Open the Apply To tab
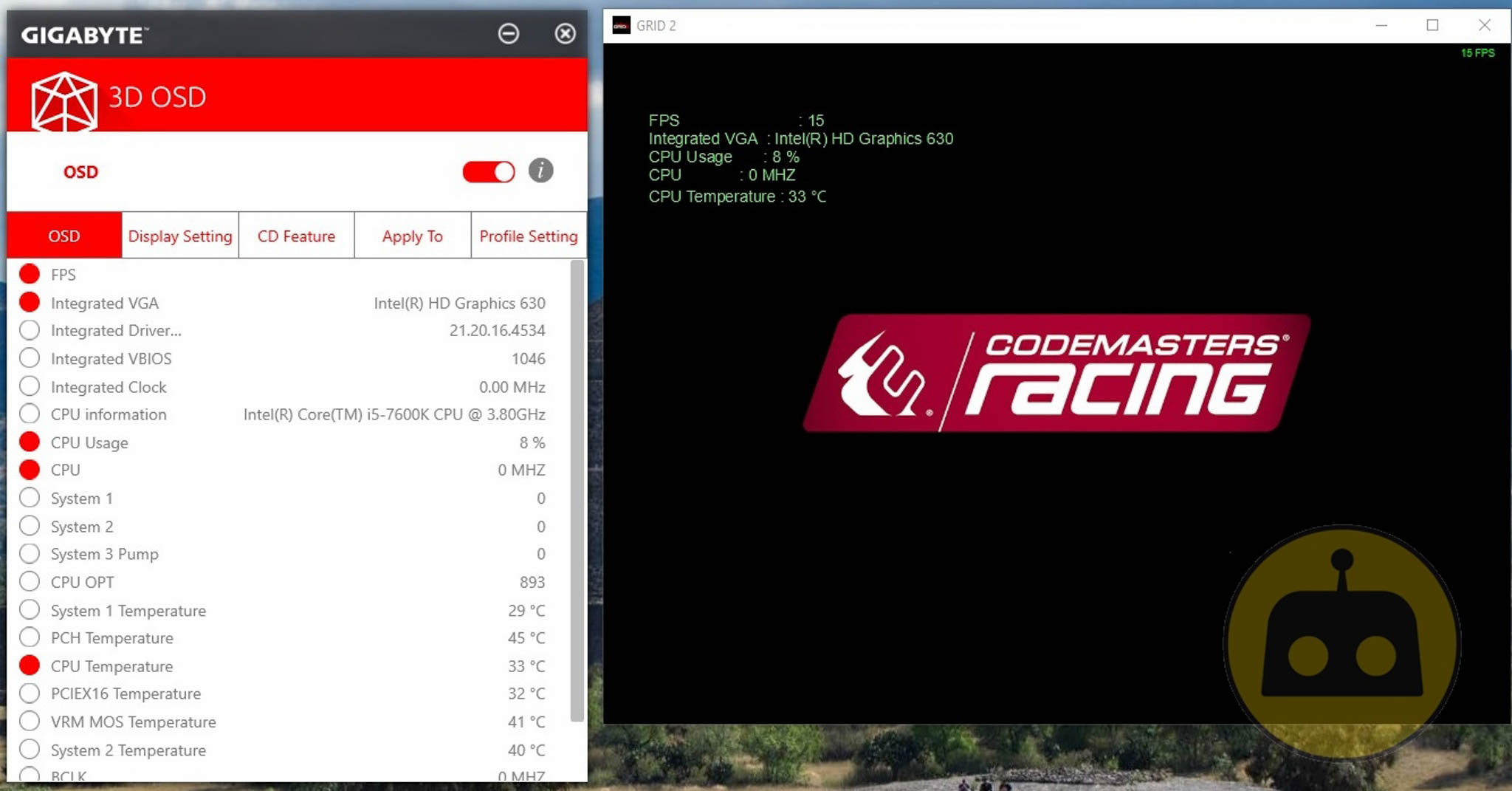The height and width of the screenshot is (791, 1512). click(x=412, y=236)
